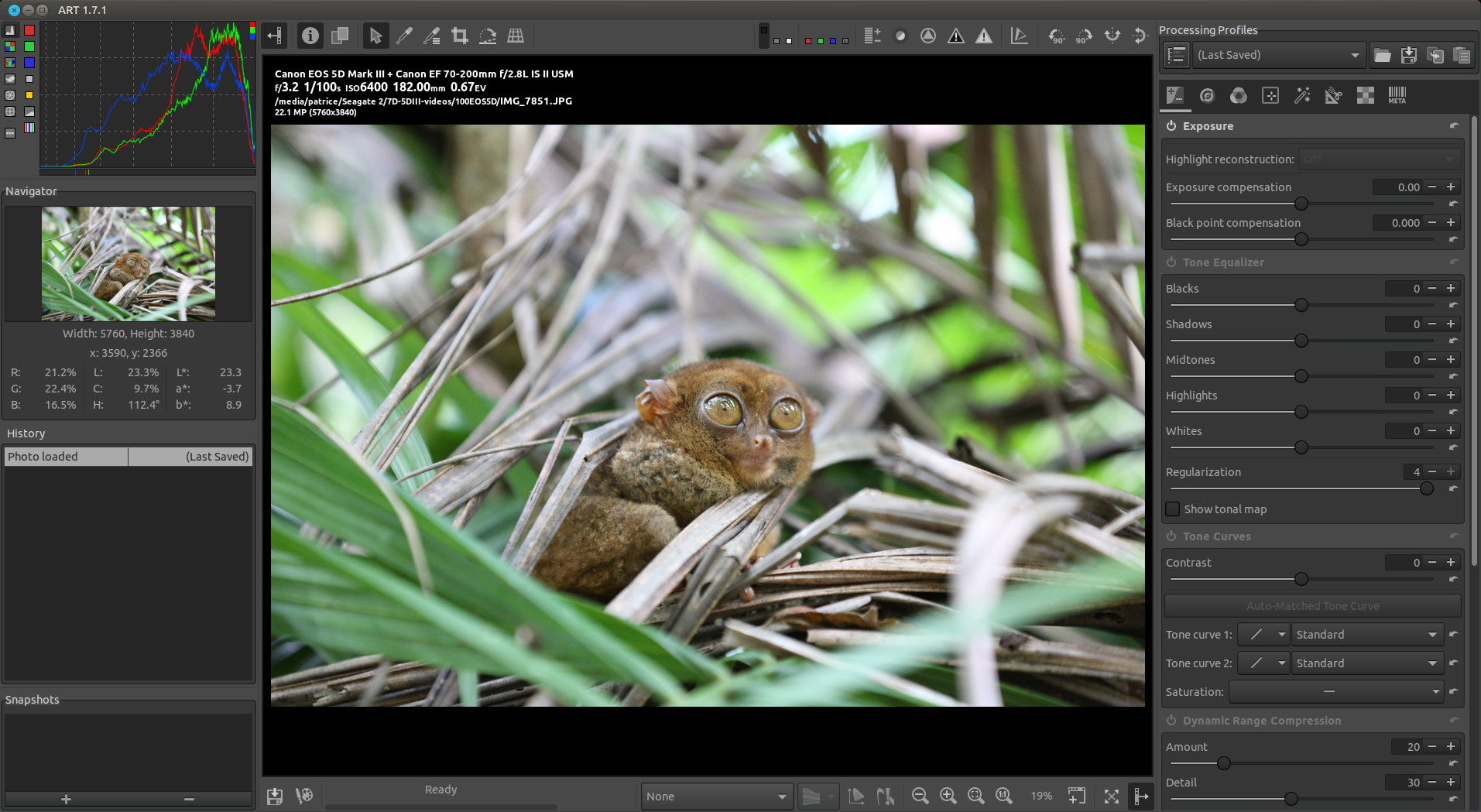Enable Show tonal map checkbox

coord(1173,509)
